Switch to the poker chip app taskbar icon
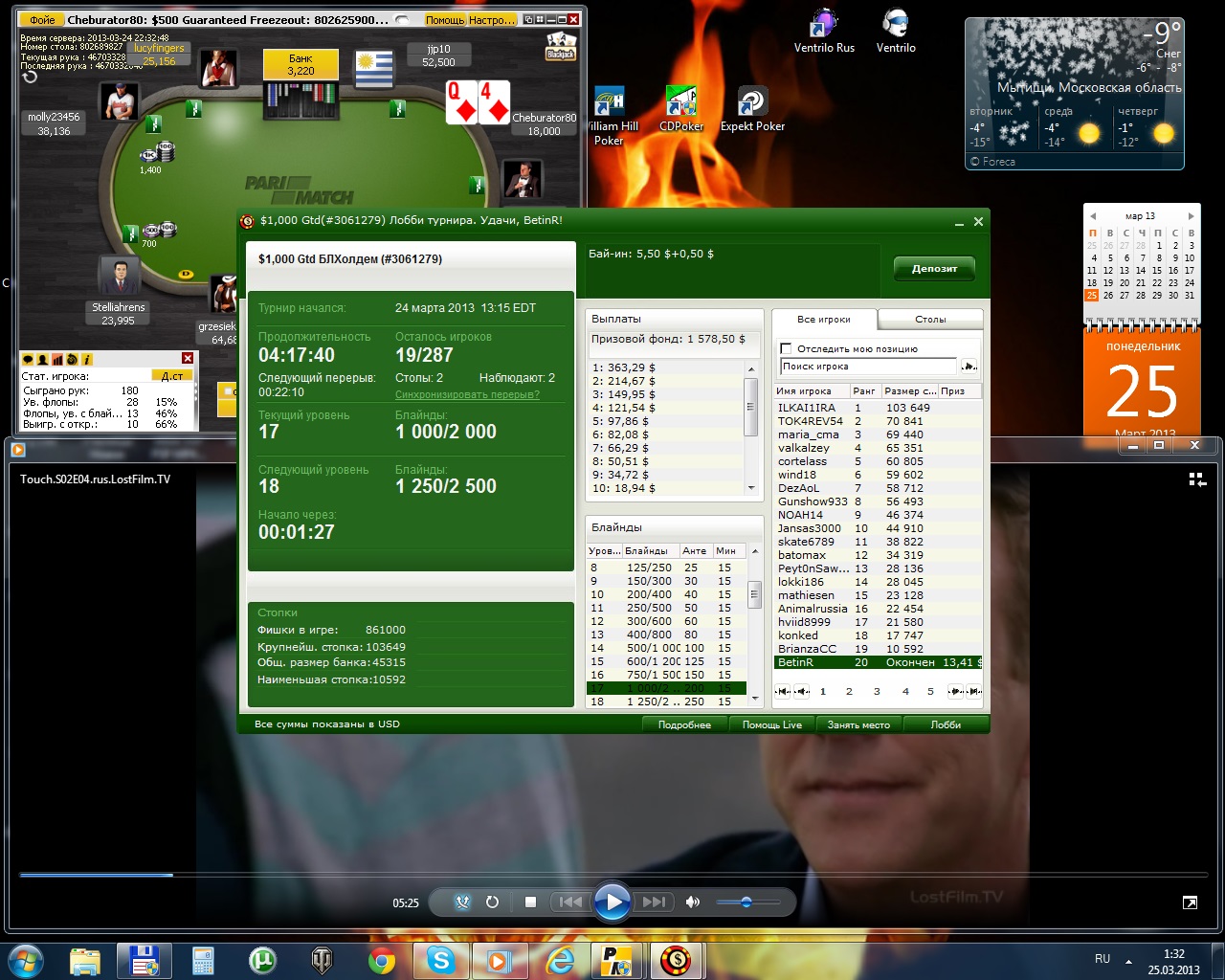 [677, 960]
